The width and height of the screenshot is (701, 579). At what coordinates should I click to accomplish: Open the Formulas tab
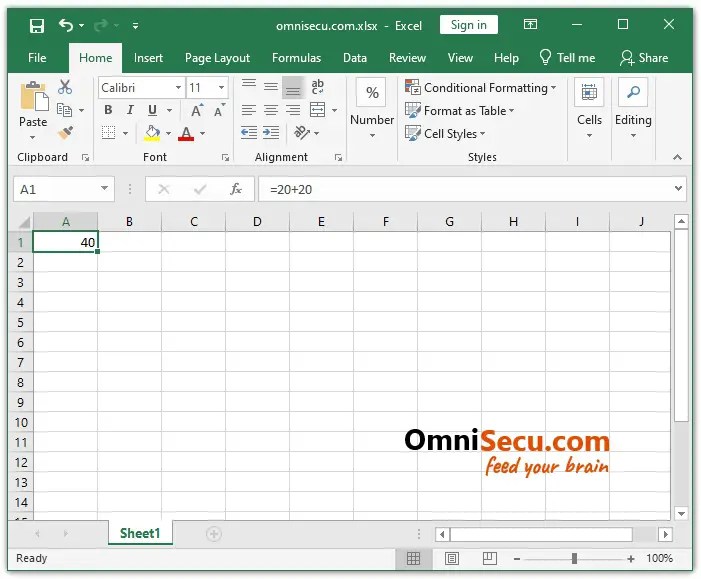click(296, 58)
